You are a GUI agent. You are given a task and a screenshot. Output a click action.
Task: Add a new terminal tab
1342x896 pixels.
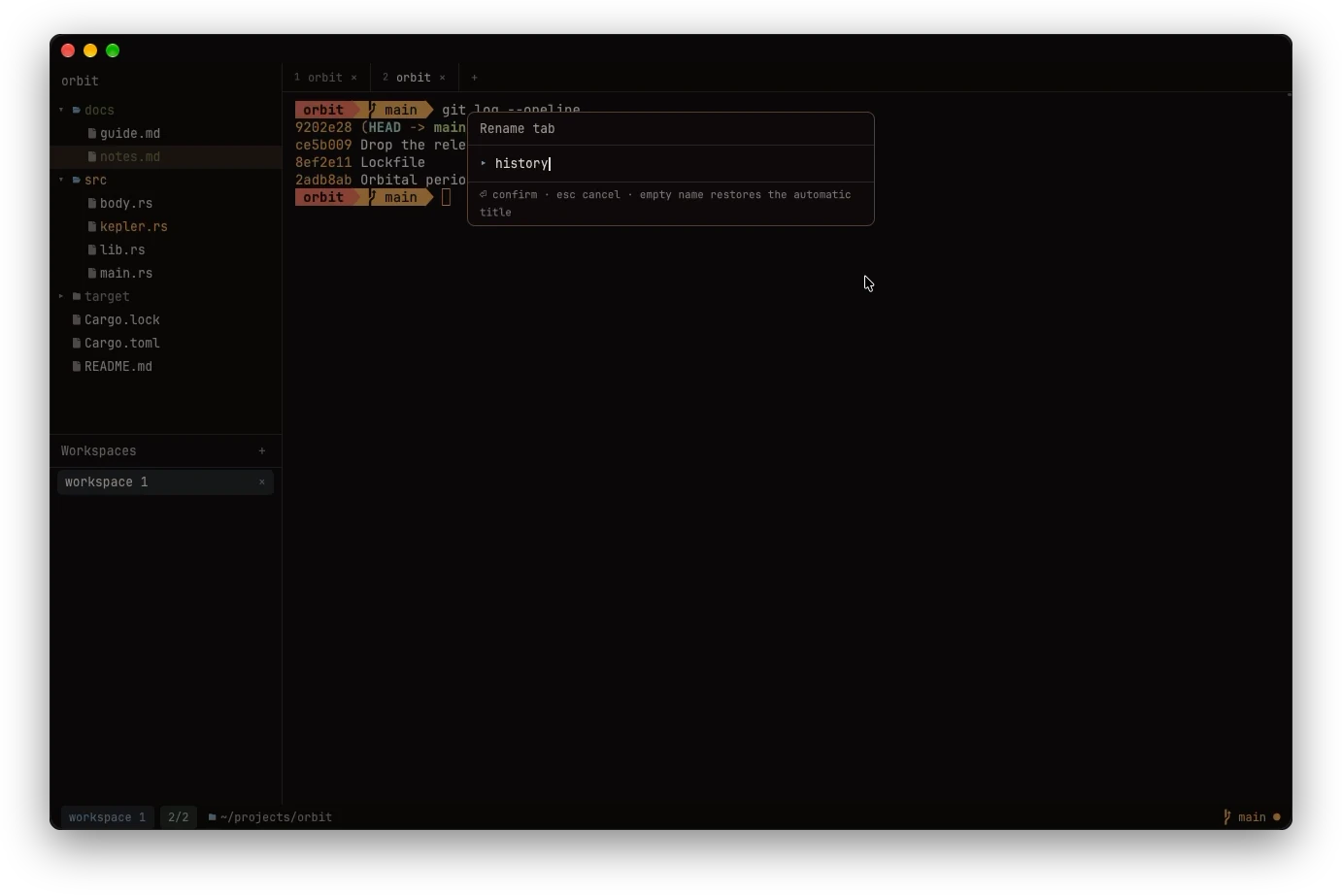pyautogui.click(x=474, y=78)
